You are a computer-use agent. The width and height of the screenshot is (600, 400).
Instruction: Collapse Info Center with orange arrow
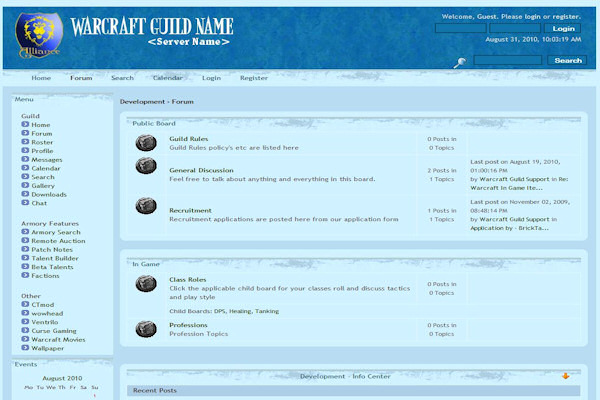point(566,376)
